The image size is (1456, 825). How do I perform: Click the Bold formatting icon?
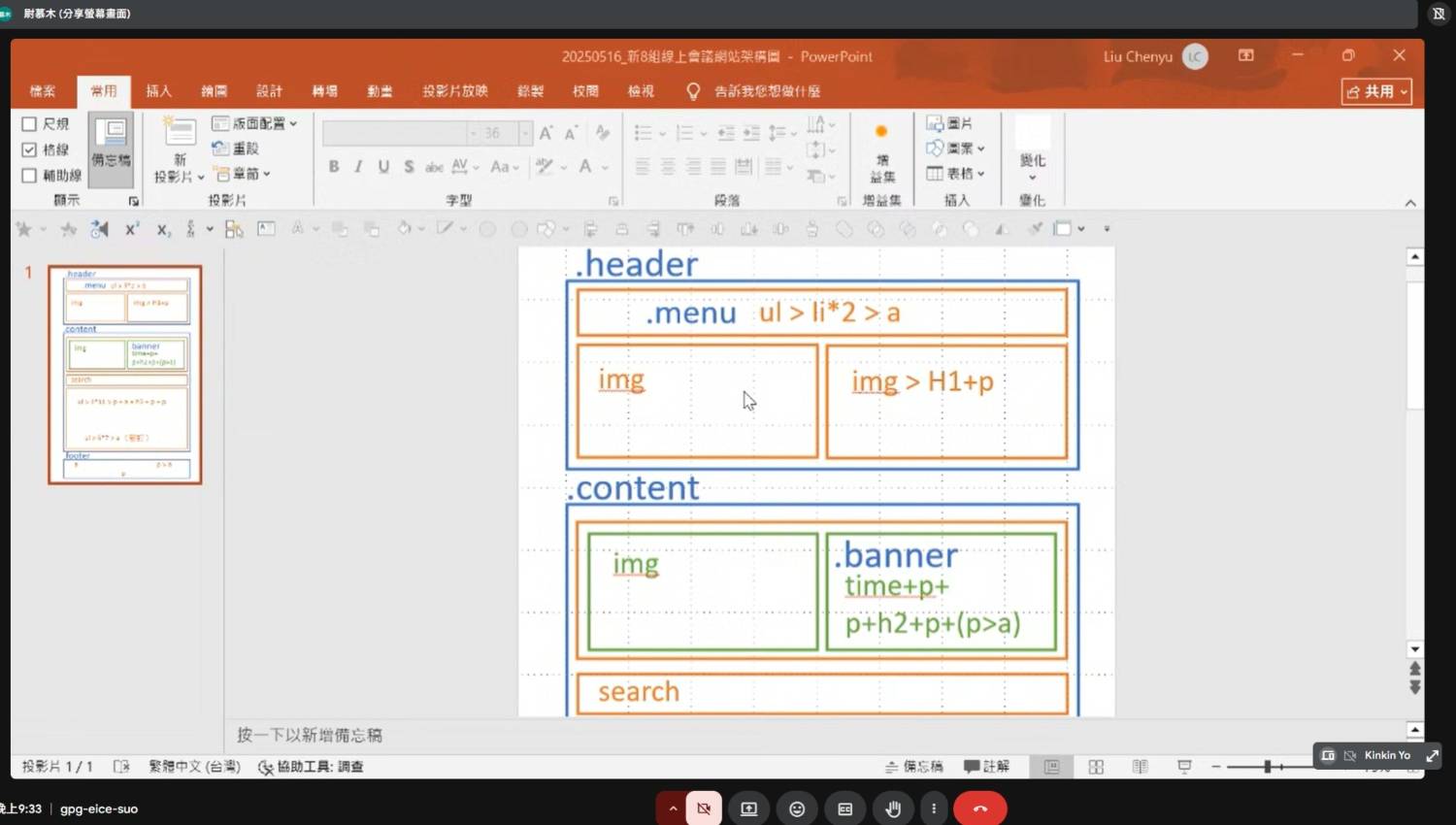point(334,166)
